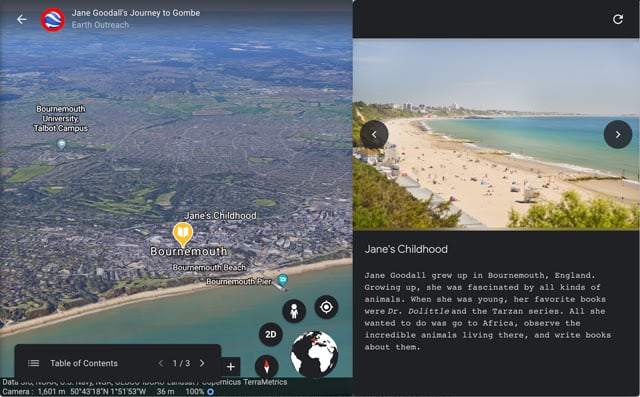The image size is (640, 397).
Task: Click the Jane's Childhood panel heading
Action: coord(406,249)
